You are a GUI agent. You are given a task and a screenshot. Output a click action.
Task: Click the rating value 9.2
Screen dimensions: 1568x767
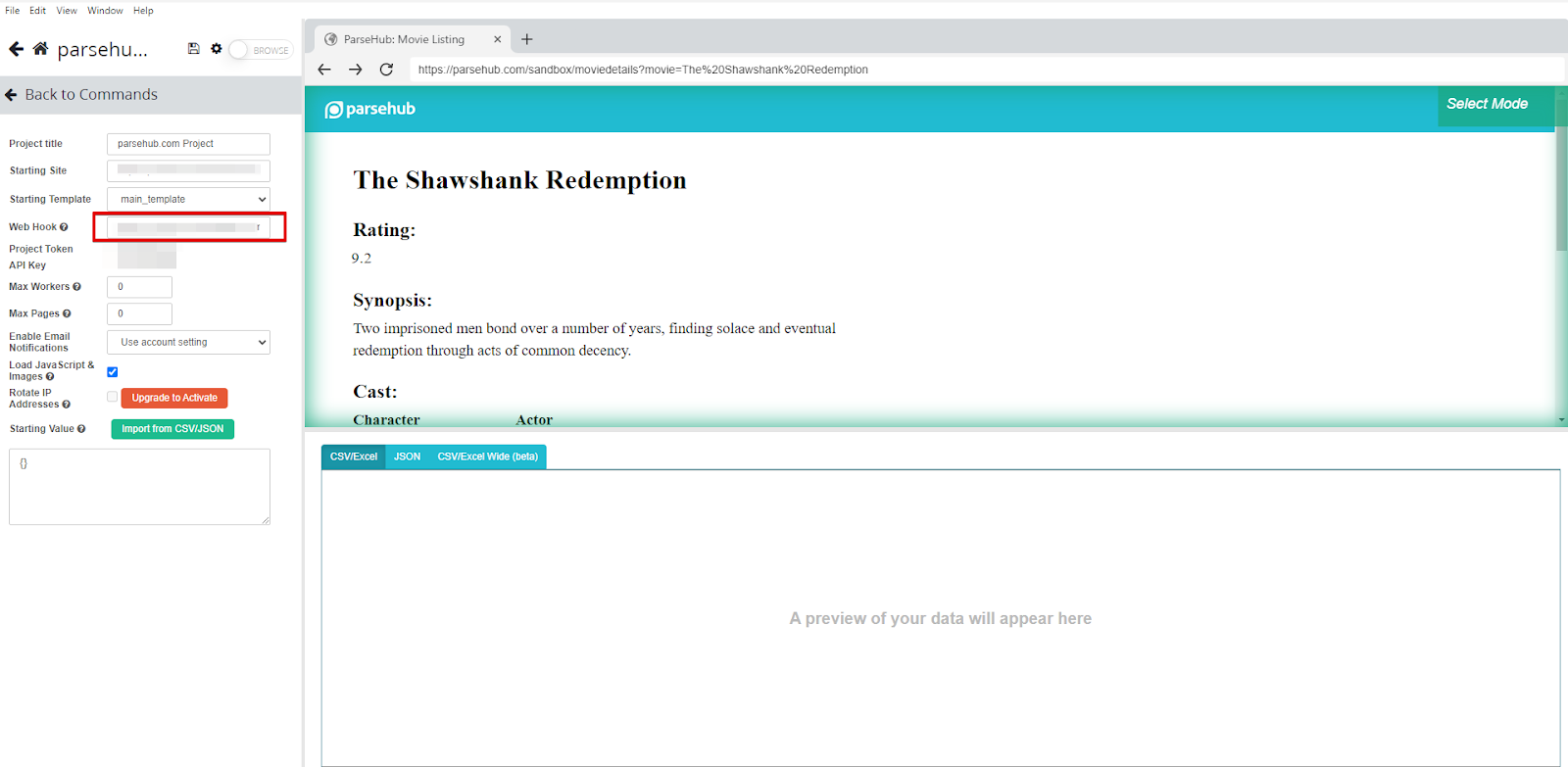pyautogui.click(x=362, y=259)
